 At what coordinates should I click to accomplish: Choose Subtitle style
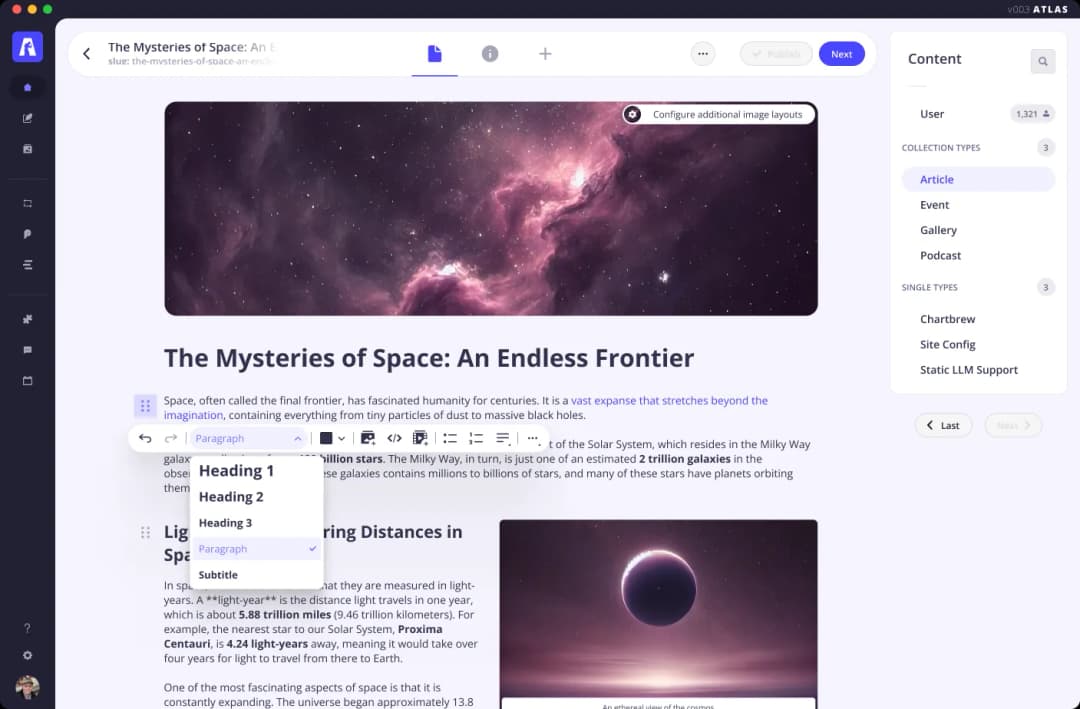pyautogui.click(x=256, y=575)
